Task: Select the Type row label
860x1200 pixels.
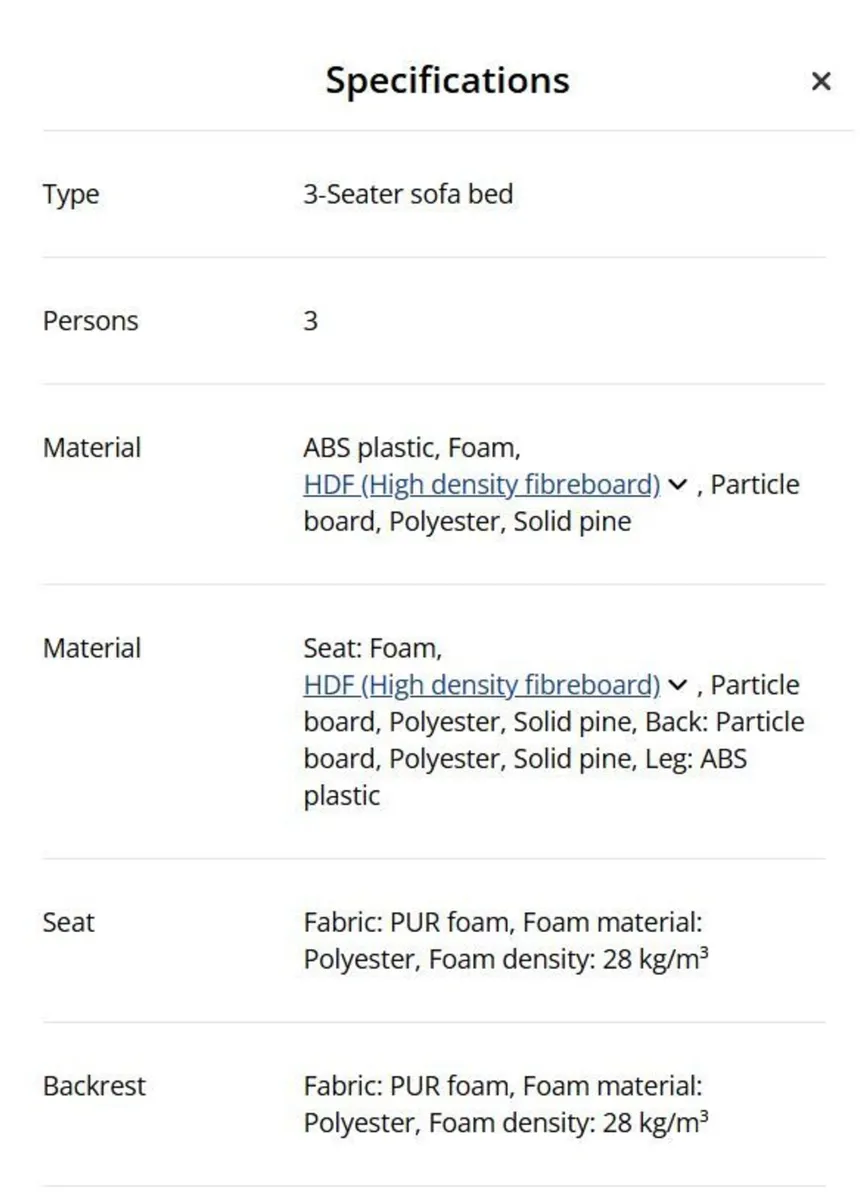Action: point(70,194)
